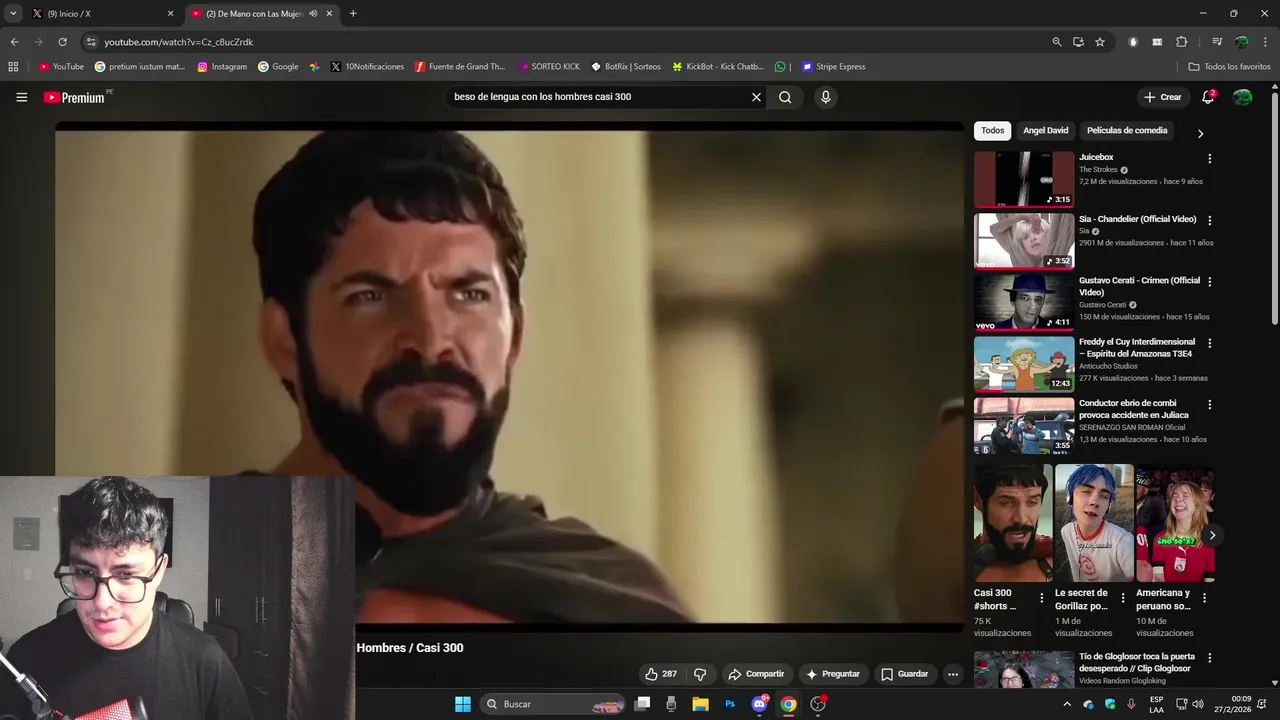Click the Crear button
Image resolution: width=1280 pixels, height=720 pixels.
click(1163, 97)
